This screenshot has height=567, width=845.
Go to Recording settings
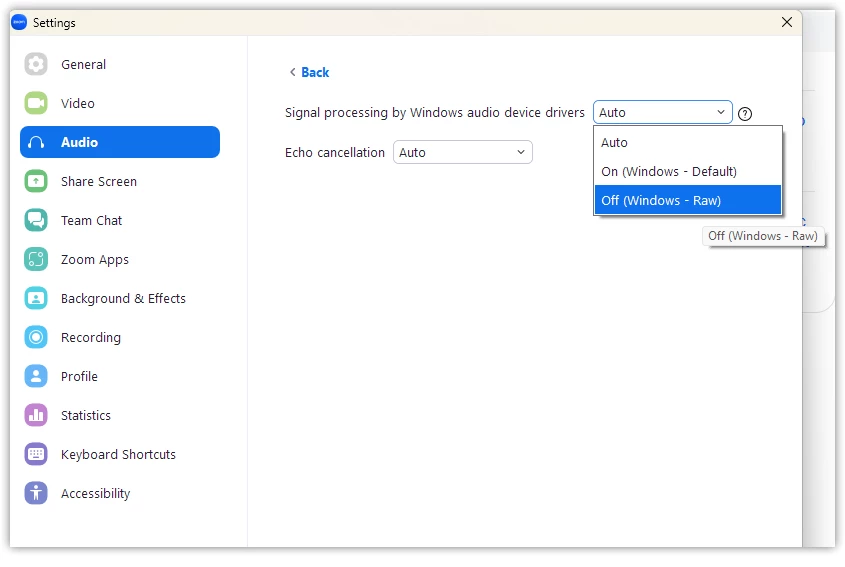pyautogui.click(x=120, y=337)
